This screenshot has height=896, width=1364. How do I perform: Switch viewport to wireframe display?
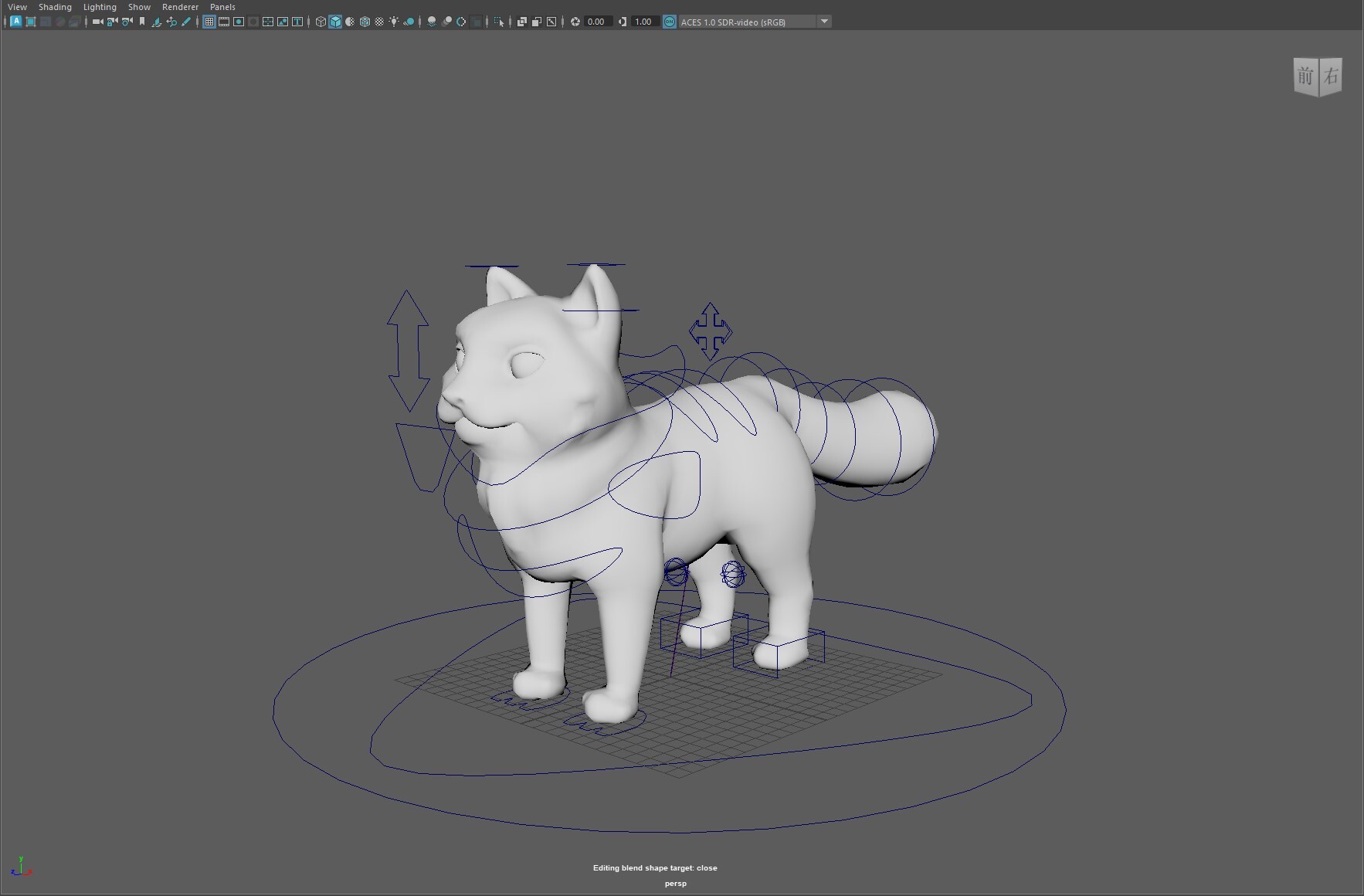point(321,21)
